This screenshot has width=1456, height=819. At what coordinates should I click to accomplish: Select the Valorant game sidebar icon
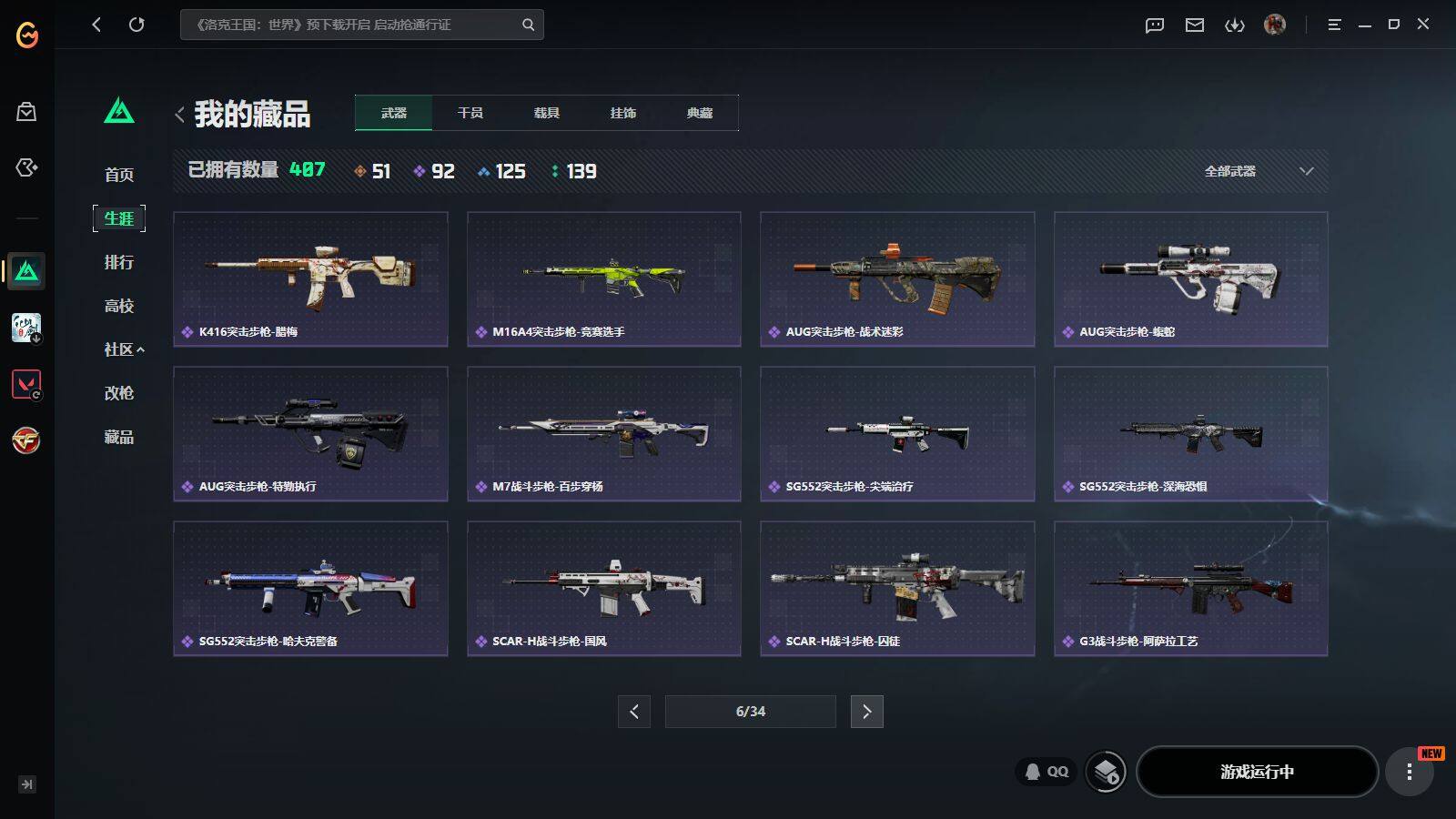click(26, 384)
